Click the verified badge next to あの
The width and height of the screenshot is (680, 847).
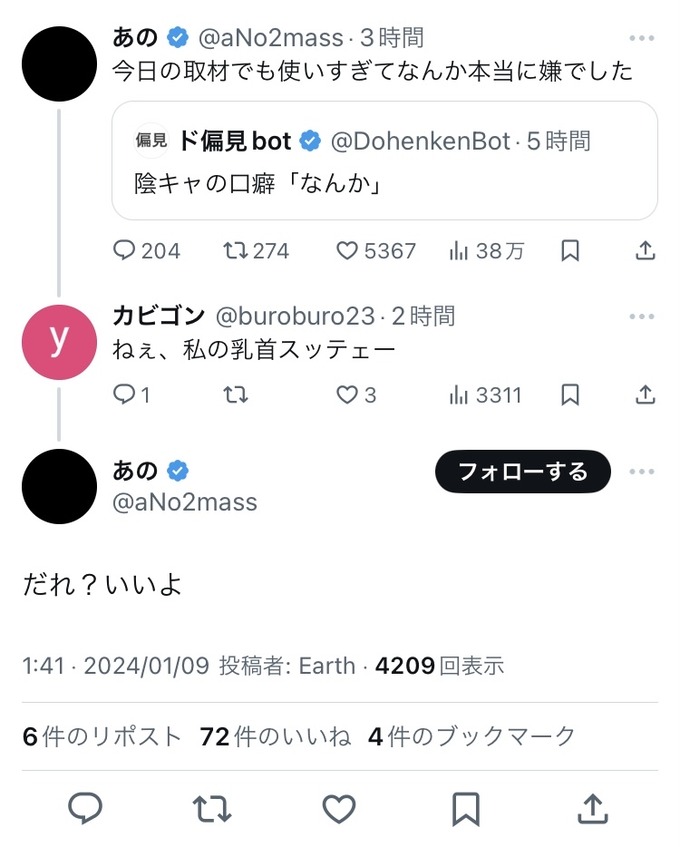click(177, 37)
